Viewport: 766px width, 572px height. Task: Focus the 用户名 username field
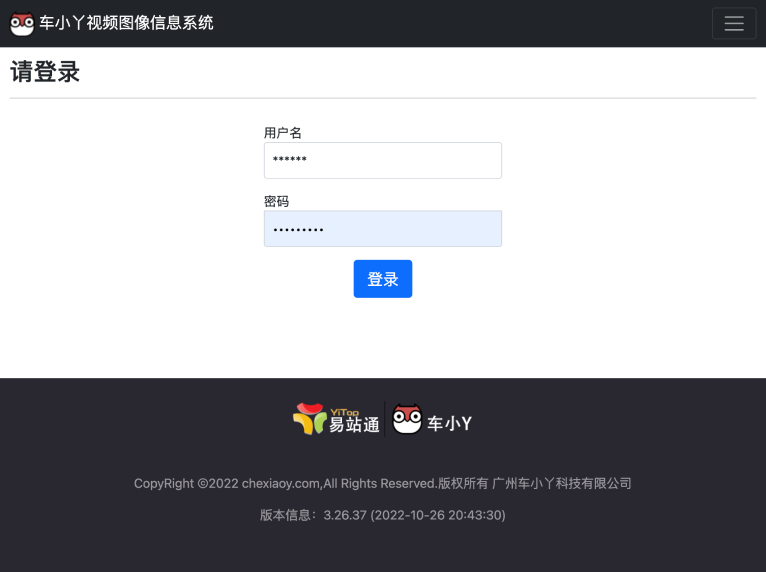click(383, 160)
